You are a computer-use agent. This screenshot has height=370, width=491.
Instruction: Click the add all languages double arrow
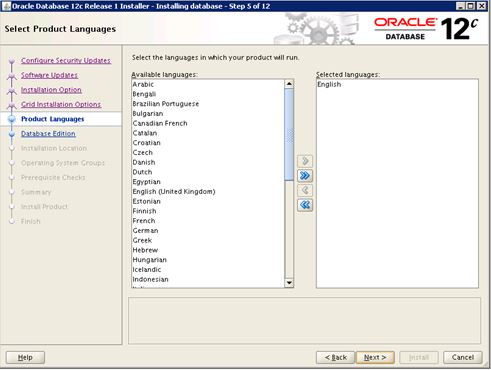click(305, 176)
